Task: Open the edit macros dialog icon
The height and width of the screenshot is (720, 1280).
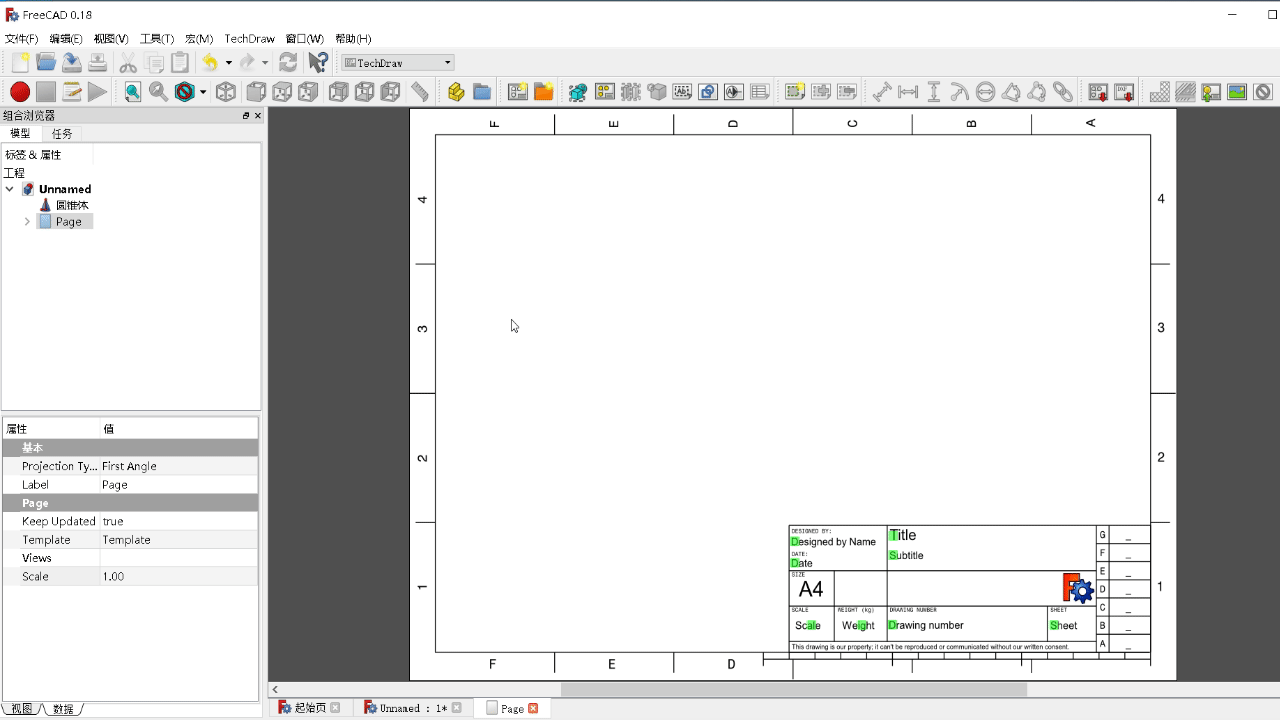Action: [x=72, y=92]
